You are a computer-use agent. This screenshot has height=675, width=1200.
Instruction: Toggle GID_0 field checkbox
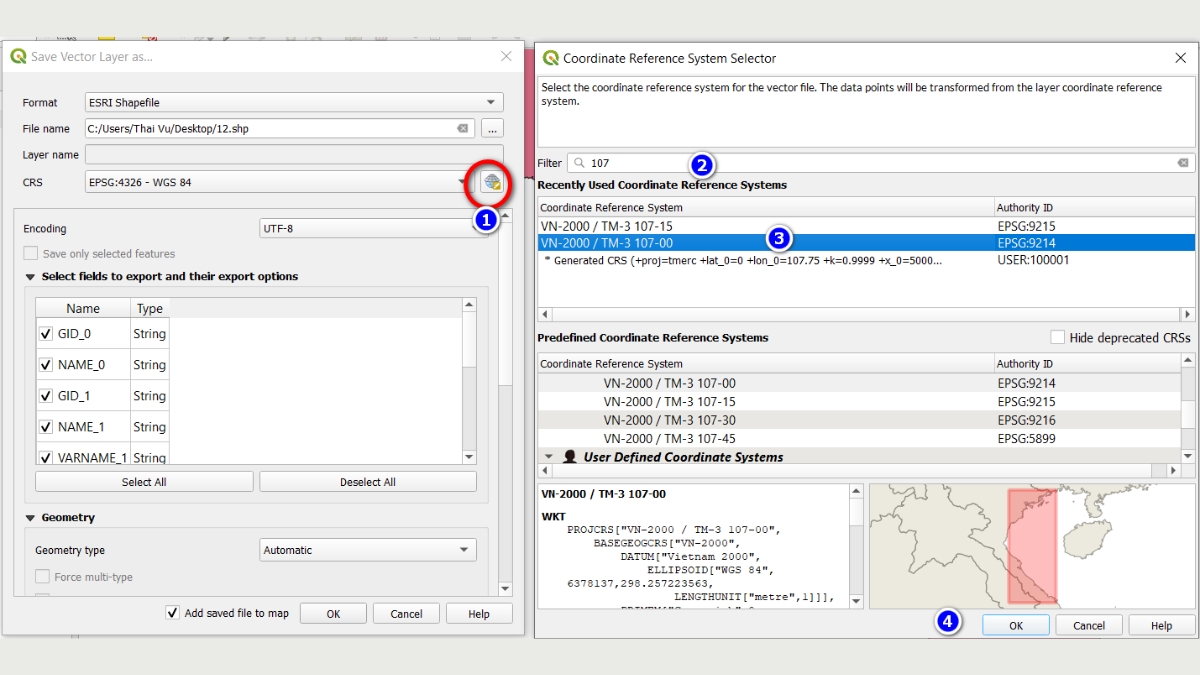click(x=46, y=334)
